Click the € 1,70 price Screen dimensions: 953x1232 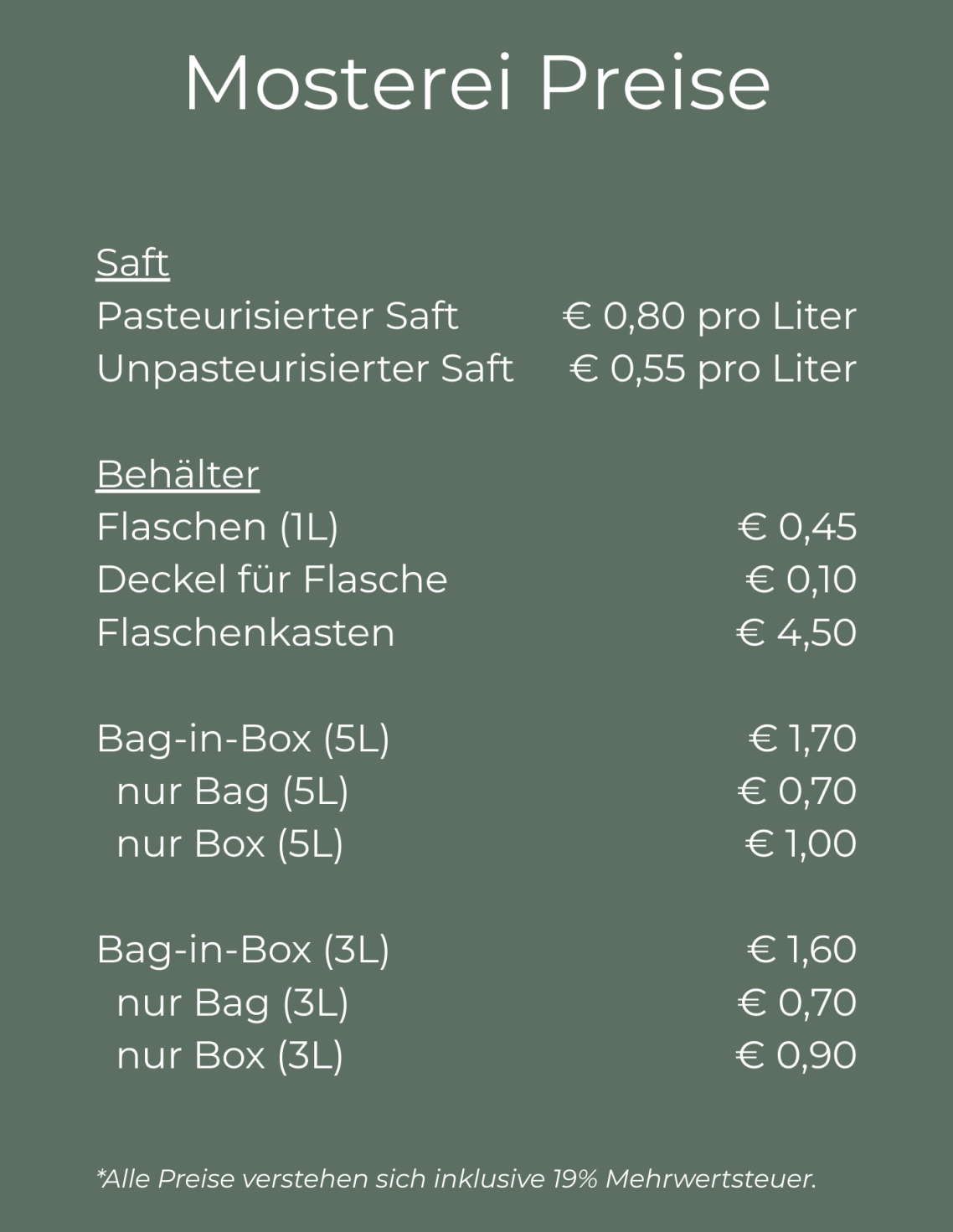tap(802, 738)
